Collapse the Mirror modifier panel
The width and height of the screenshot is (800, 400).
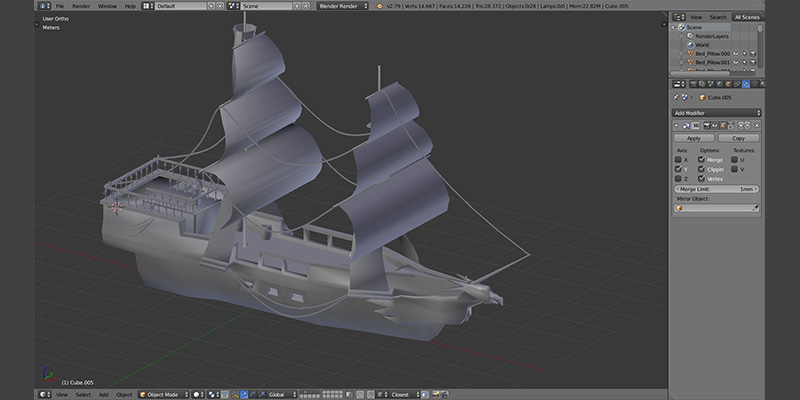coord(677,125)
